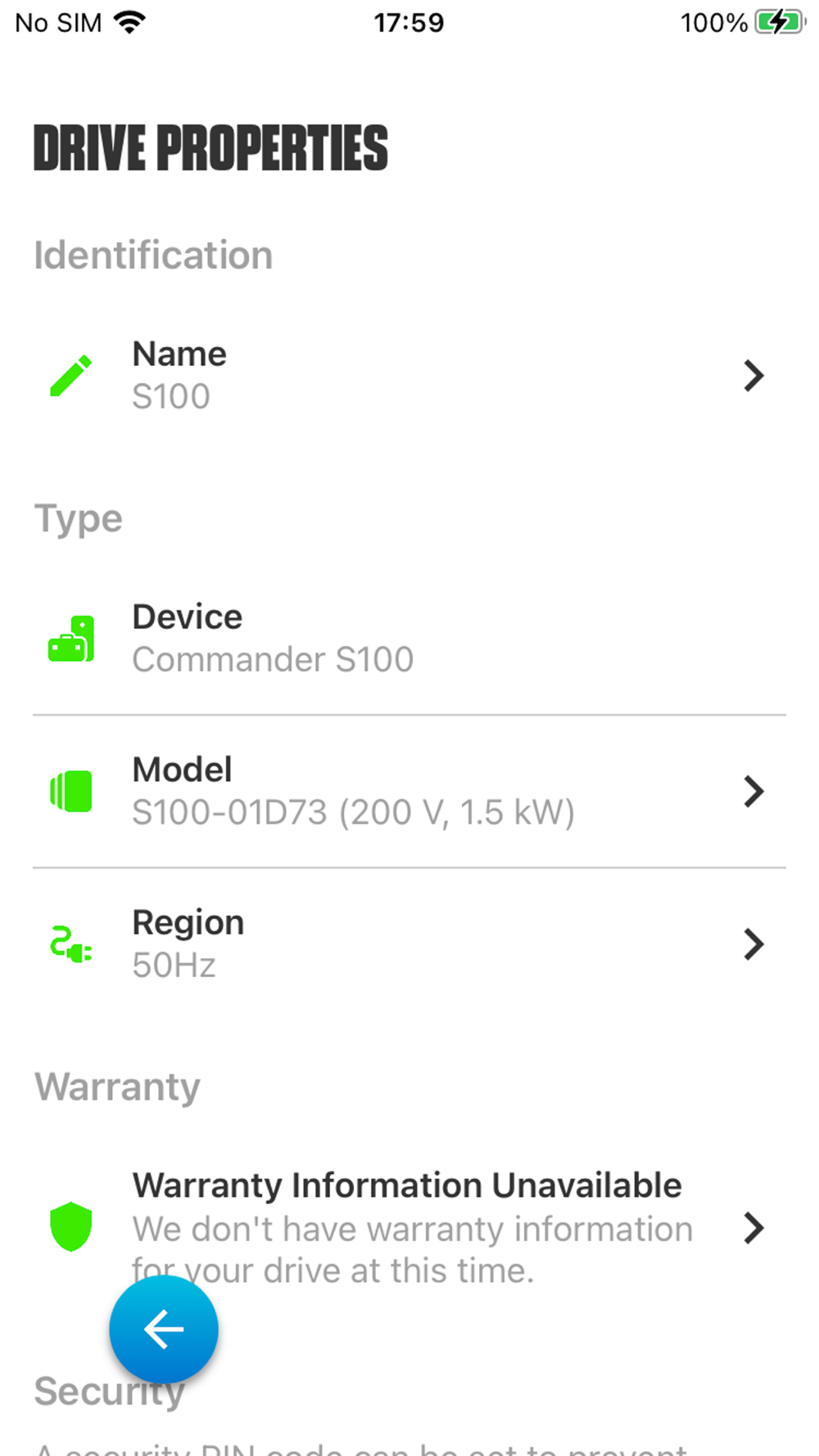Tap the green Model drive icon

(71, 791)
